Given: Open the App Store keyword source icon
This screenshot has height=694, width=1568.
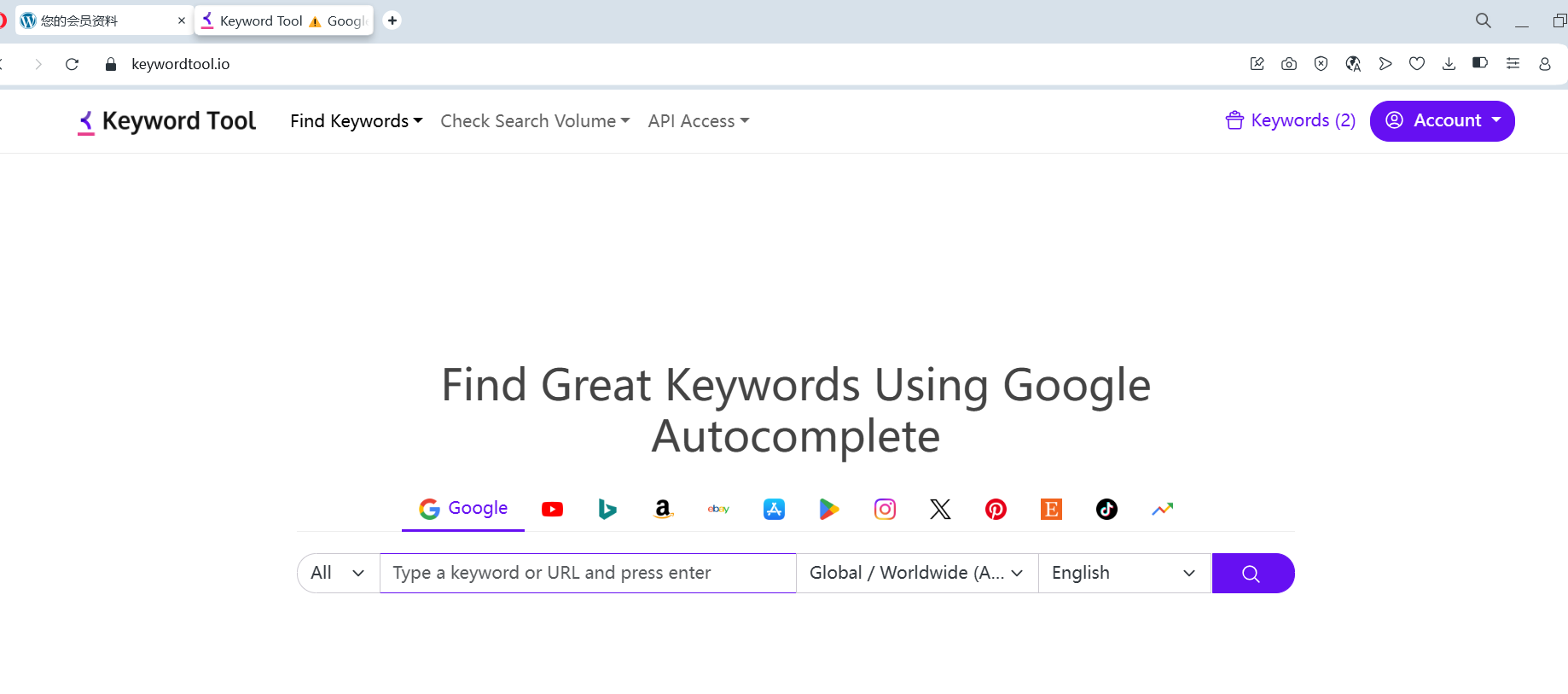Looking at the screenshot, I should coord(774,510).
